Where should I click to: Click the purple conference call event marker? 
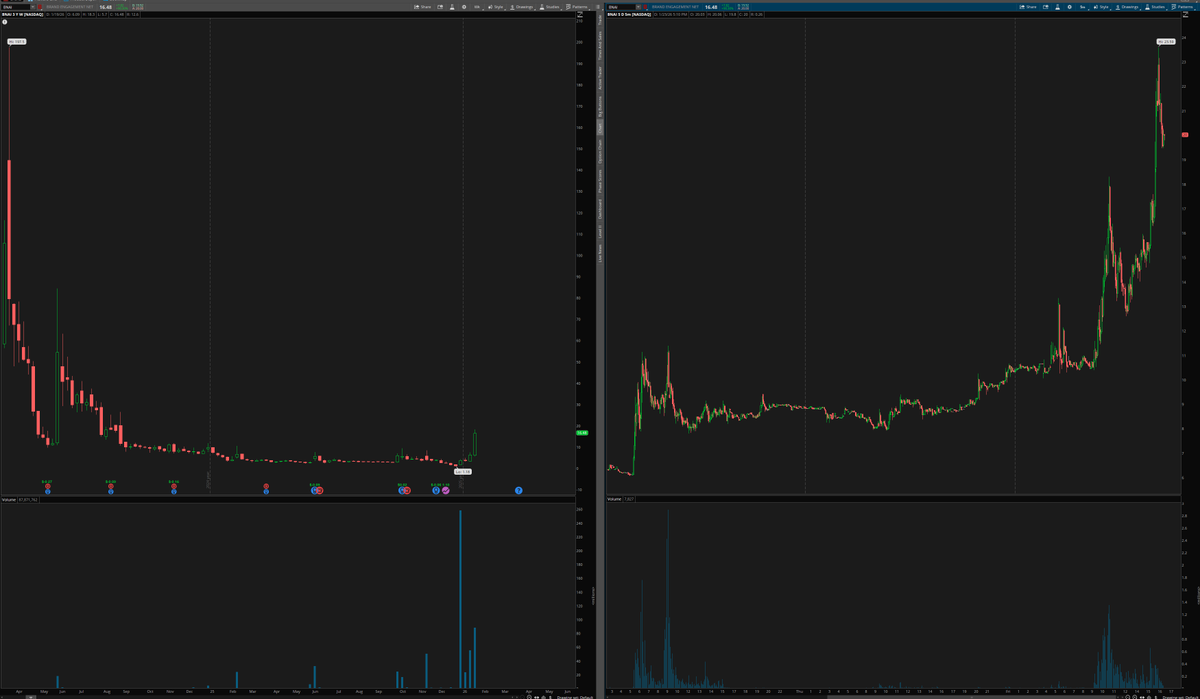pyautogui.click(x=446, y=490)
